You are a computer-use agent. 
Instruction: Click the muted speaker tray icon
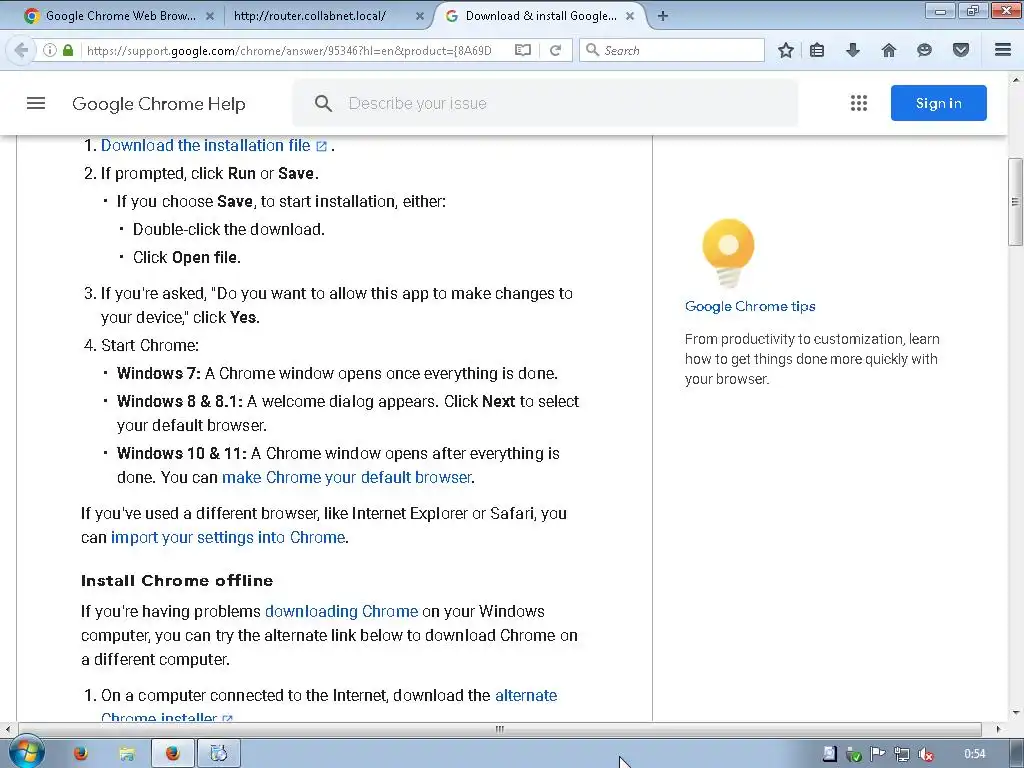[925, 754]
